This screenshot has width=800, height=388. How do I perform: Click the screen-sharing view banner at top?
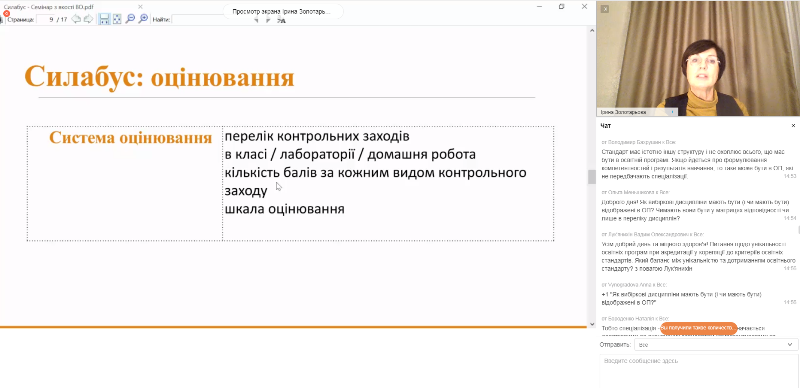[283, 11]
